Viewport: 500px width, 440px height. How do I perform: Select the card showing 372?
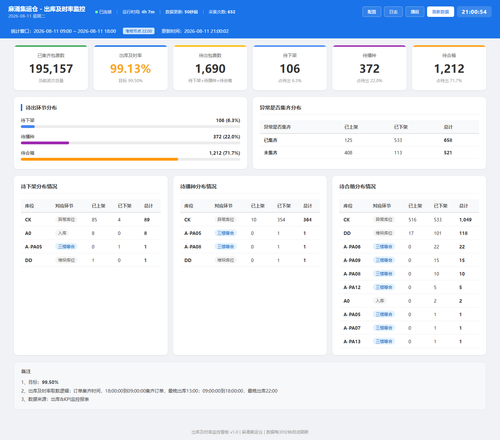369,68
